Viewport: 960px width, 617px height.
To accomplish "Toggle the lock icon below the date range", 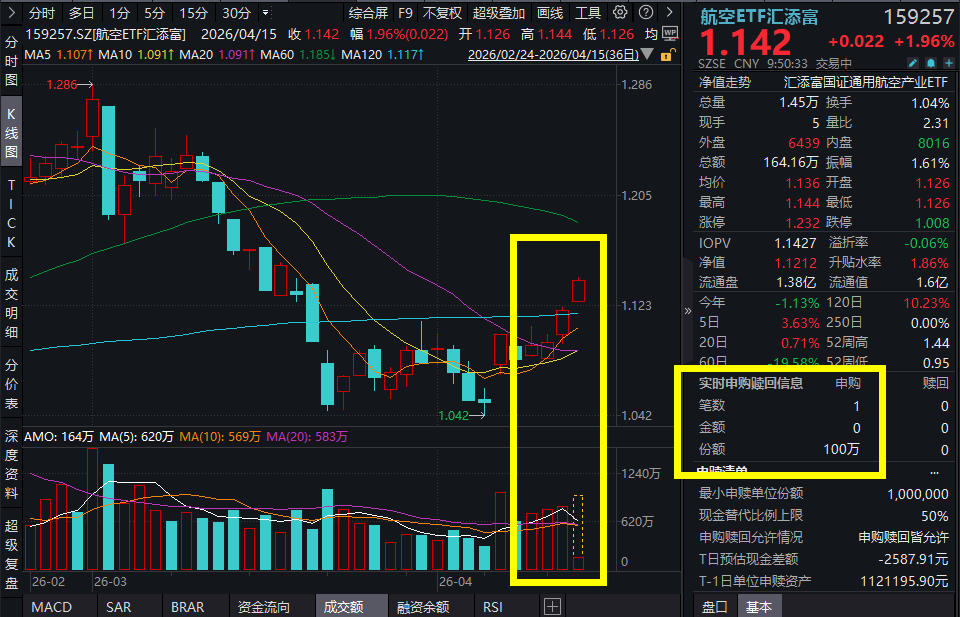I will coord(666,56).
